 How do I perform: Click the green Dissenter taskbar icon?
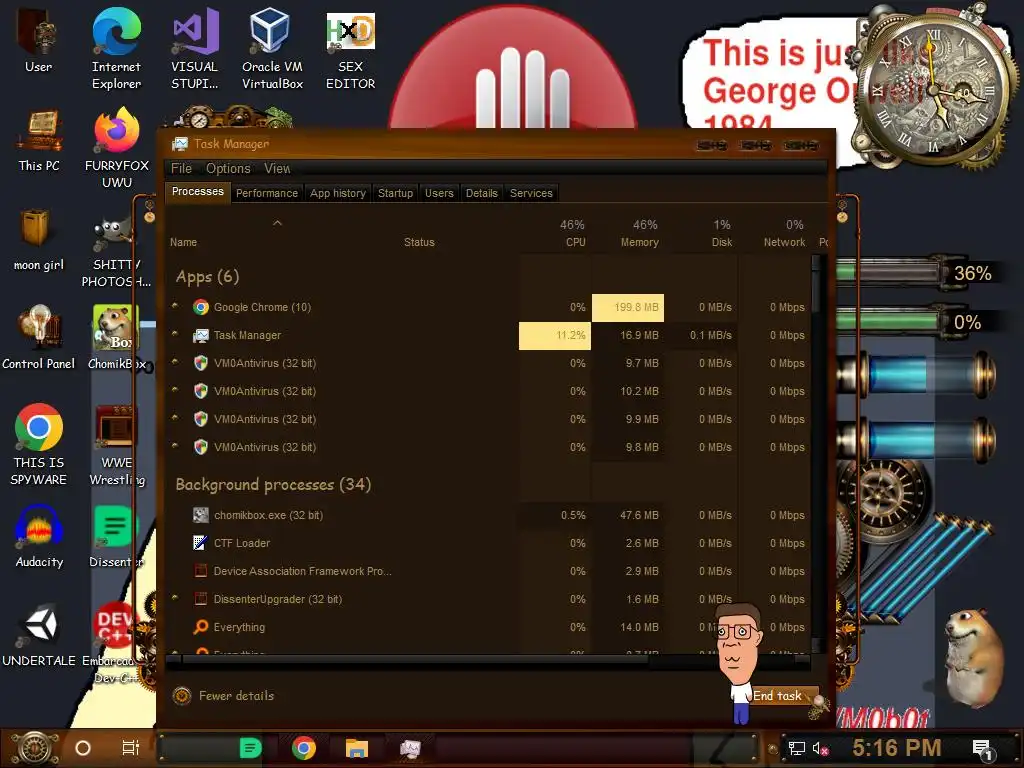pyautogui.click(x=250, y=748)
